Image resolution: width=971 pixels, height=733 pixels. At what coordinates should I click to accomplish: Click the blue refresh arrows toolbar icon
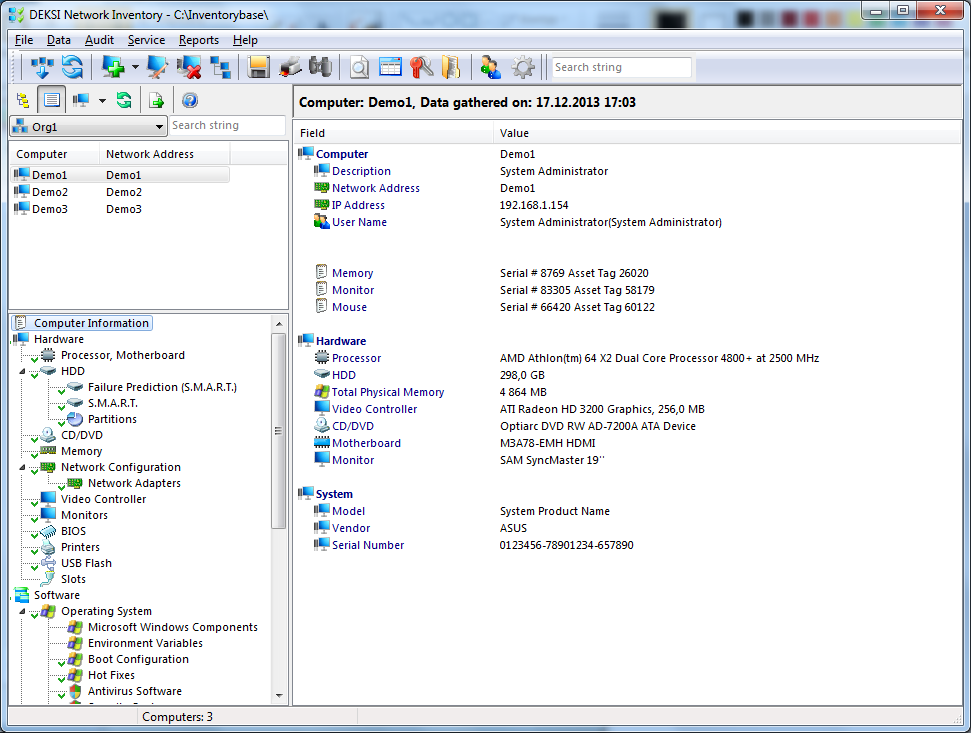(72, 67)
